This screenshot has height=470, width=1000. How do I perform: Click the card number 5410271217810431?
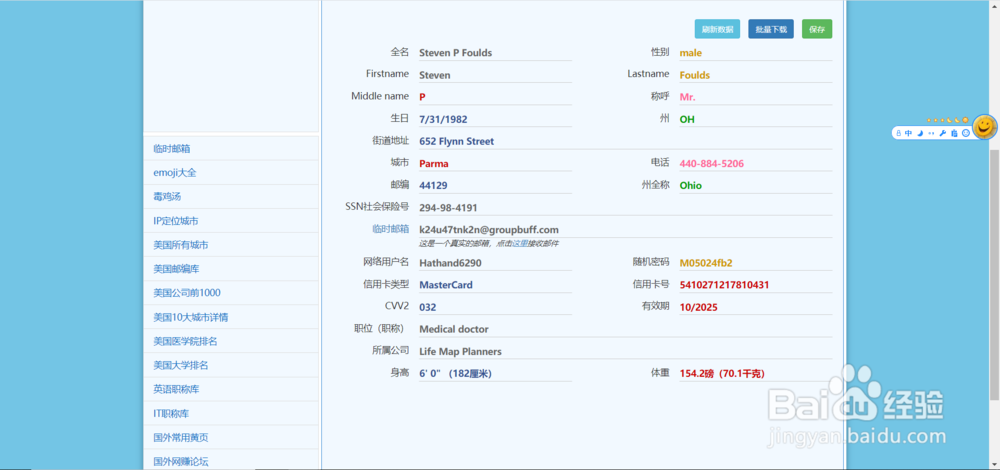coord(756,285)
